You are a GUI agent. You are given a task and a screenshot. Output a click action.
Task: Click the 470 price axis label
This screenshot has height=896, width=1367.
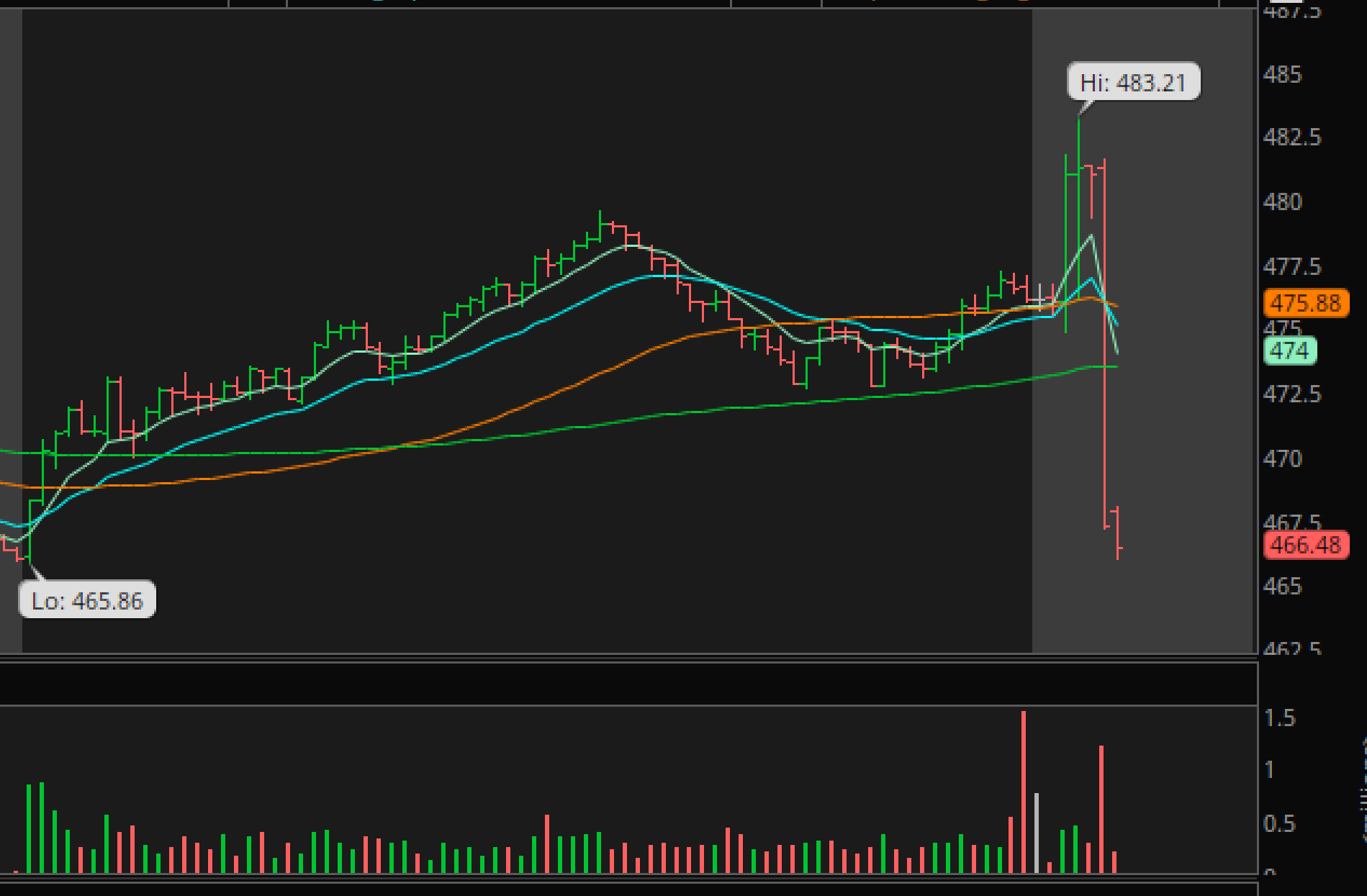[x=1283, y=458]
